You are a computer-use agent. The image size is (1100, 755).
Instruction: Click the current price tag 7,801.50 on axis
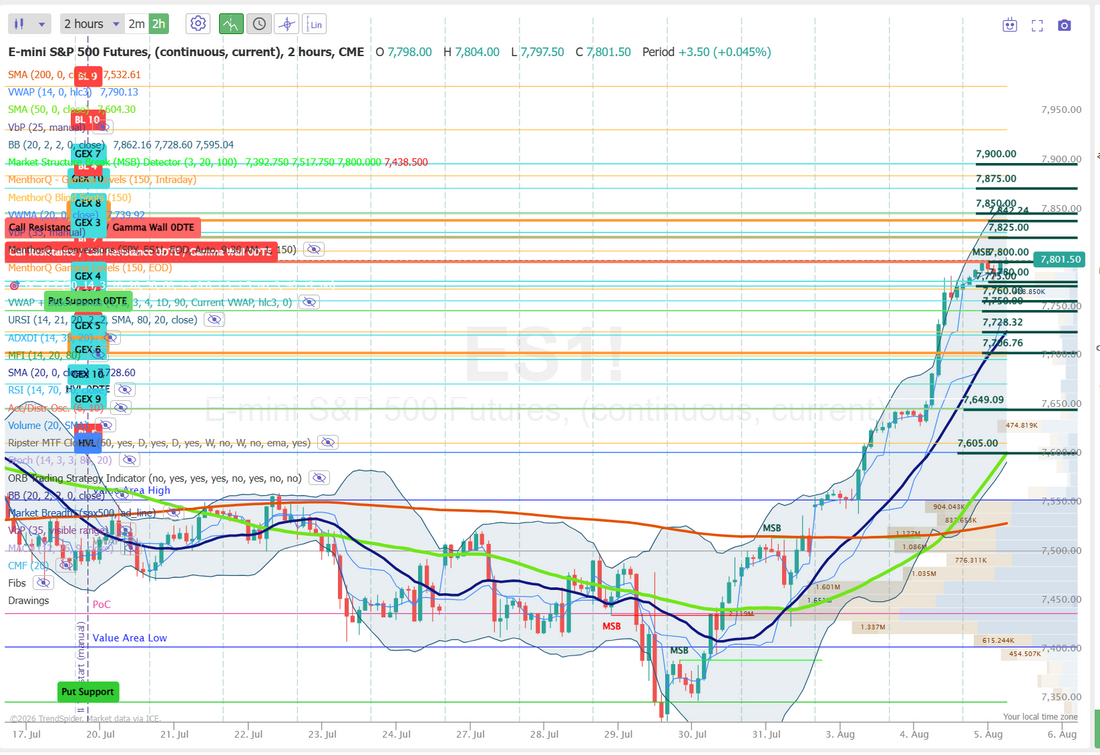click(x=1060, y=260)
